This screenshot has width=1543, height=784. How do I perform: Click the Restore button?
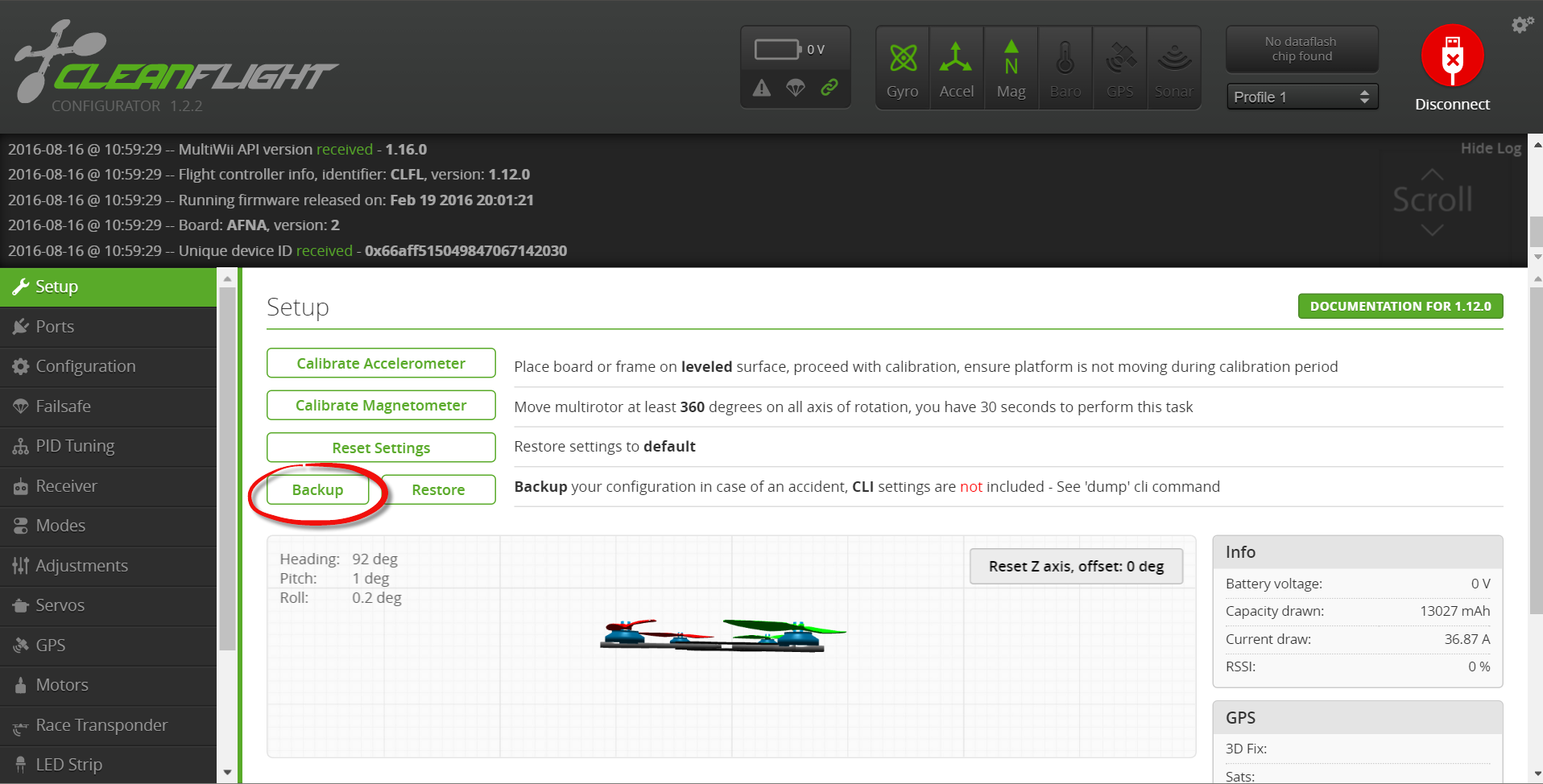tap(438, 489)
